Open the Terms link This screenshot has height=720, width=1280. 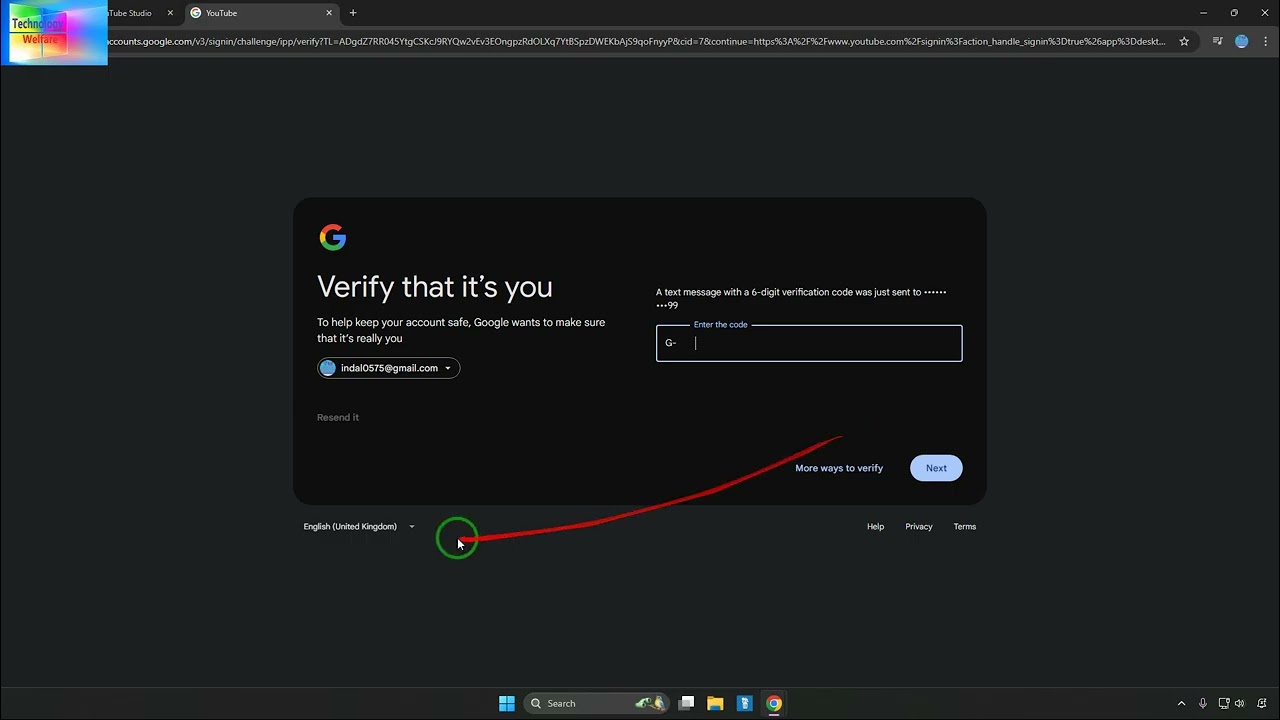[964, 526]
